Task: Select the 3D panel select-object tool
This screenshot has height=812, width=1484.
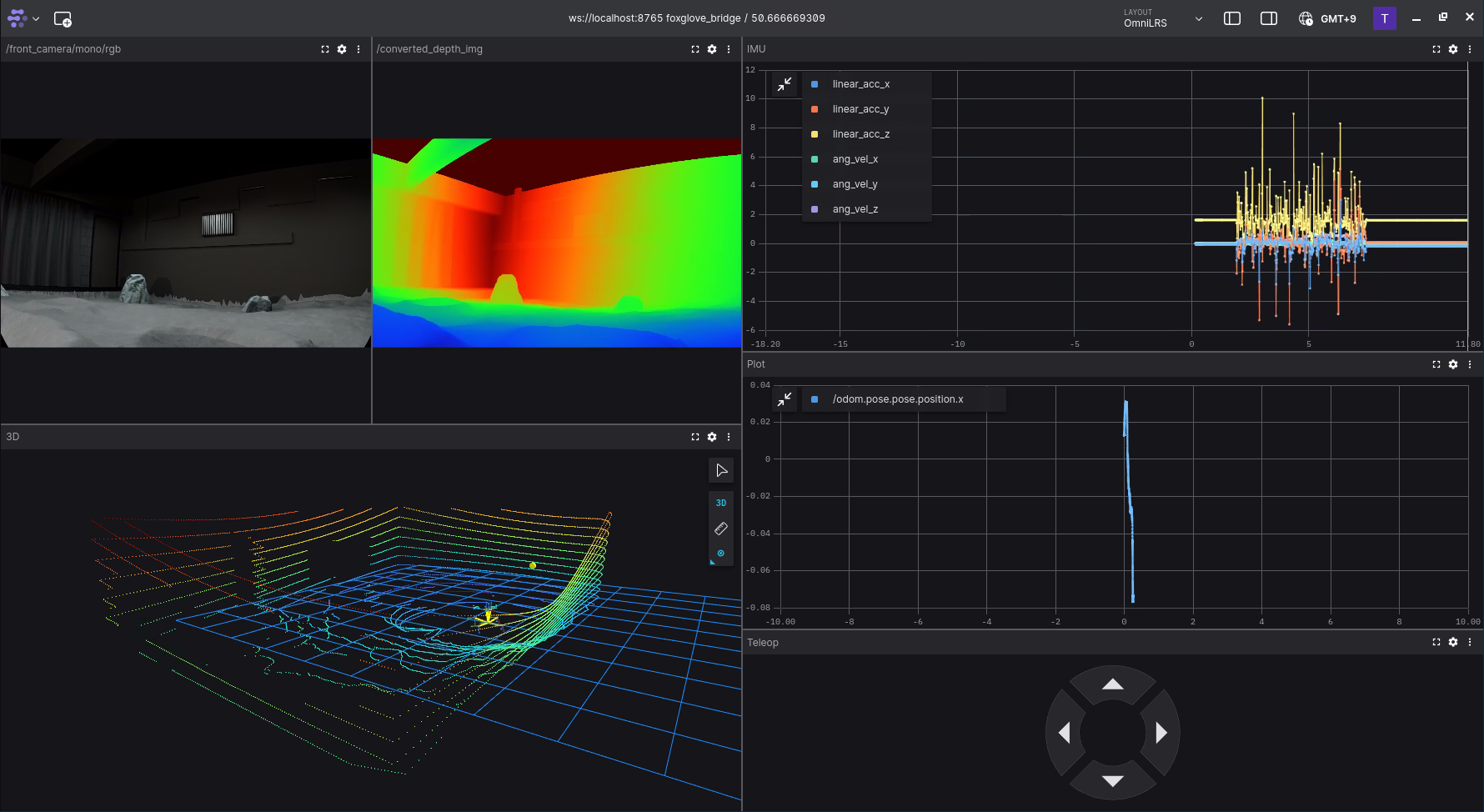Action: coord(721,471)
